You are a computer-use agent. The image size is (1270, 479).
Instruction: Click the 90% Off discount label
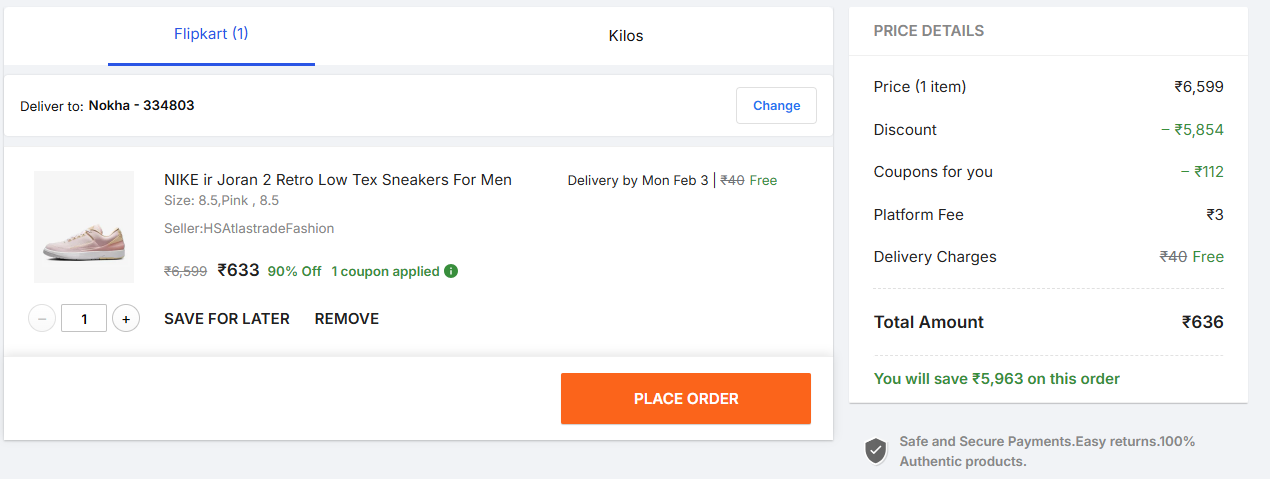(x=294, y=271)
